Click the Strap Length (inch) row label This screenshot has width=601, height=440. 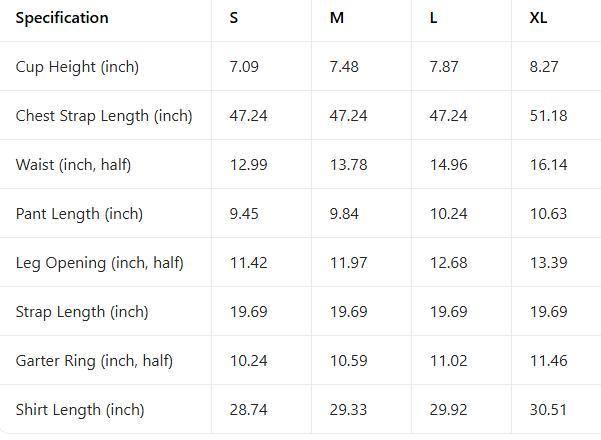click(x=82, y=312)
